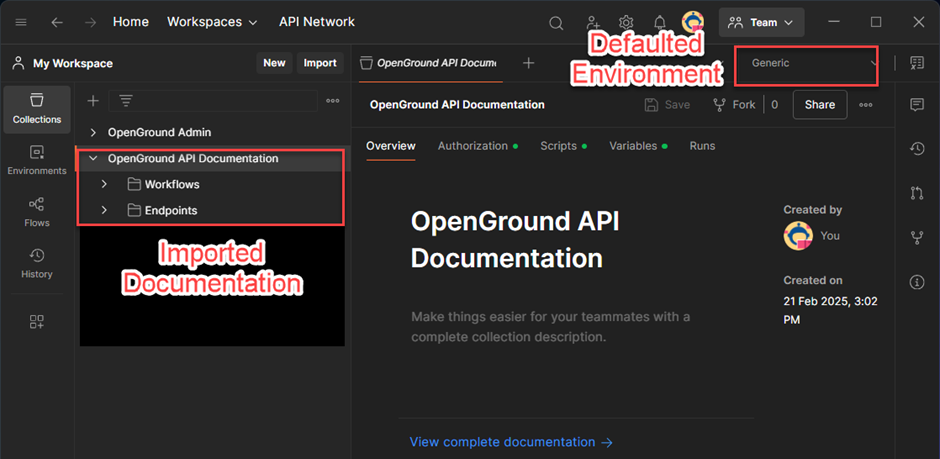Open the Environments sidebar panel
Screen dimensions: 940x459
(x=37, y=161)
